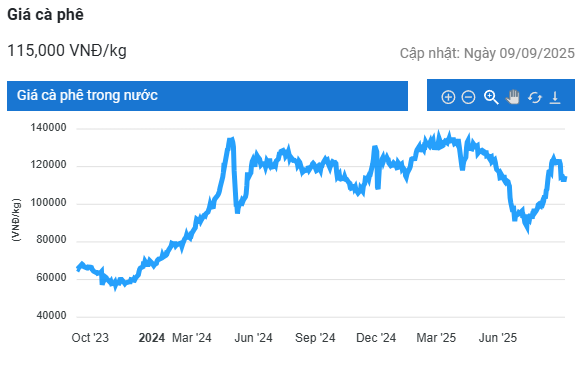Image resolution: width=583 pixels, height=365 pixels.
Task: Activate the magnifier selection zoom tool
Action: coord(491,97)
